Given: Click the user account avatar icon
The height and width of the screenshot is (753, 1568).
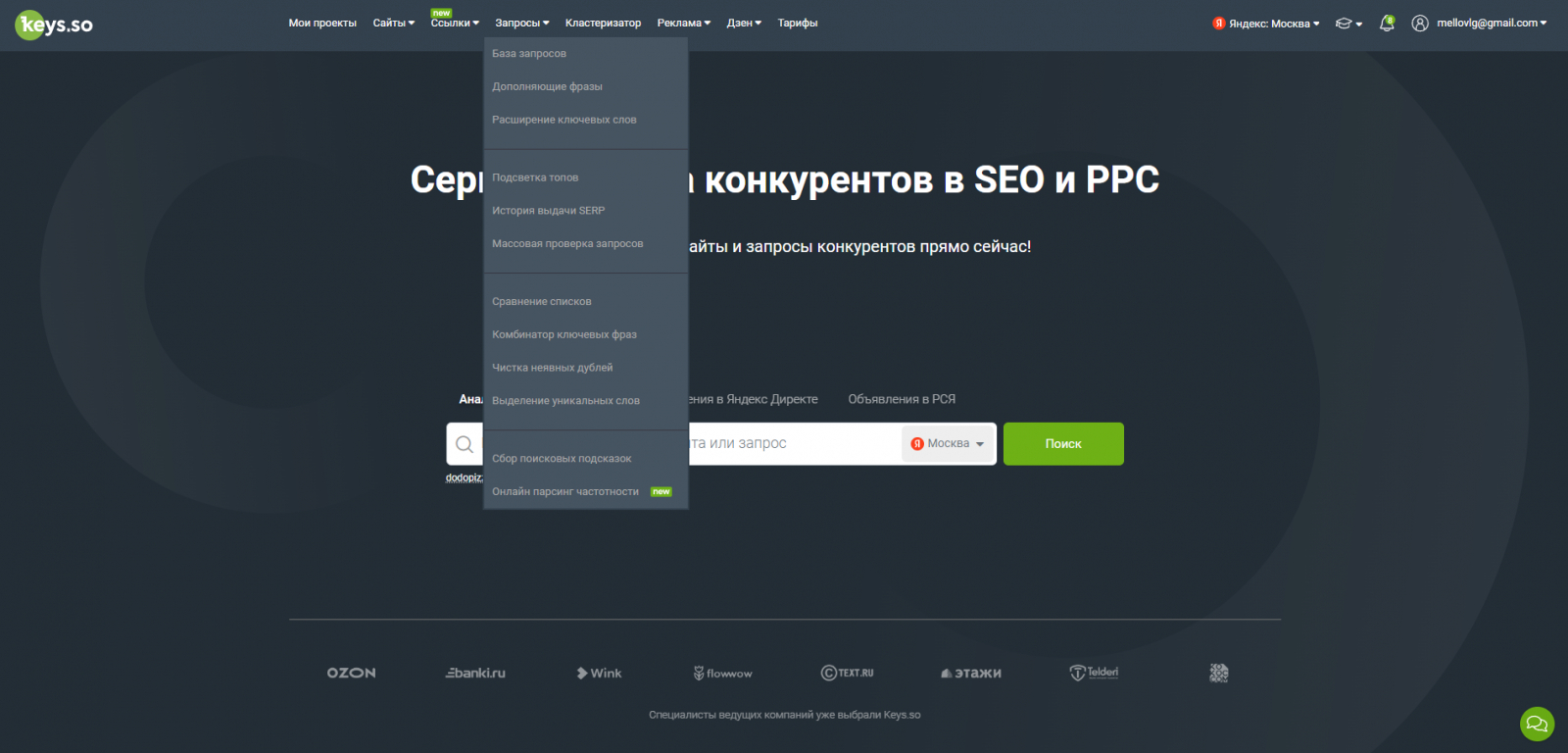Looking at the screenshot, I should [x=1420, y=24].
